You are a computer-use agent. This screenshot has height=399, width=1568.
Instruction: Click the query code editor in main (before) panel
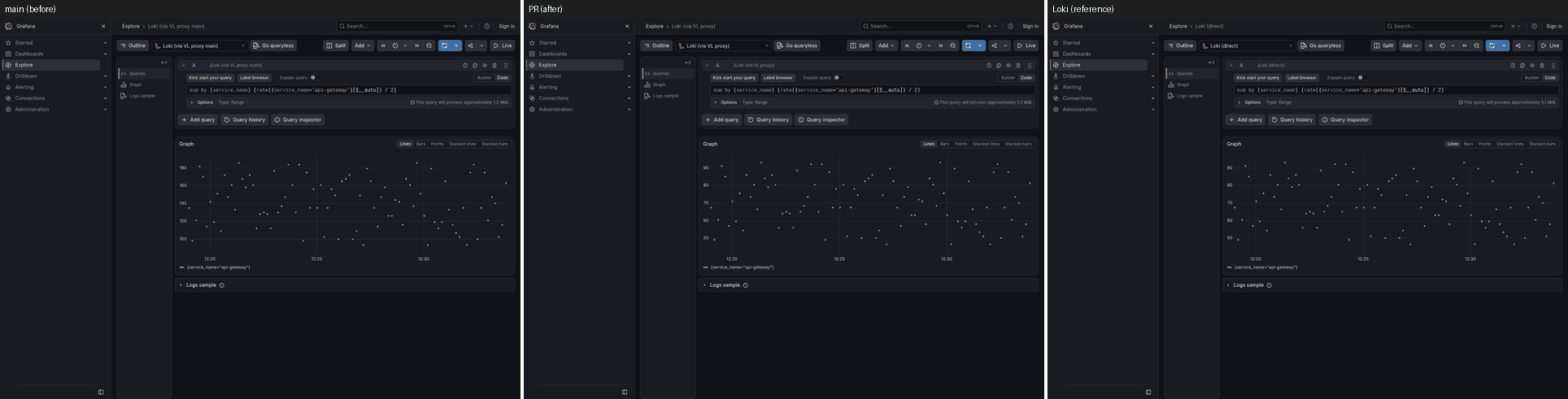click(348, 90)
